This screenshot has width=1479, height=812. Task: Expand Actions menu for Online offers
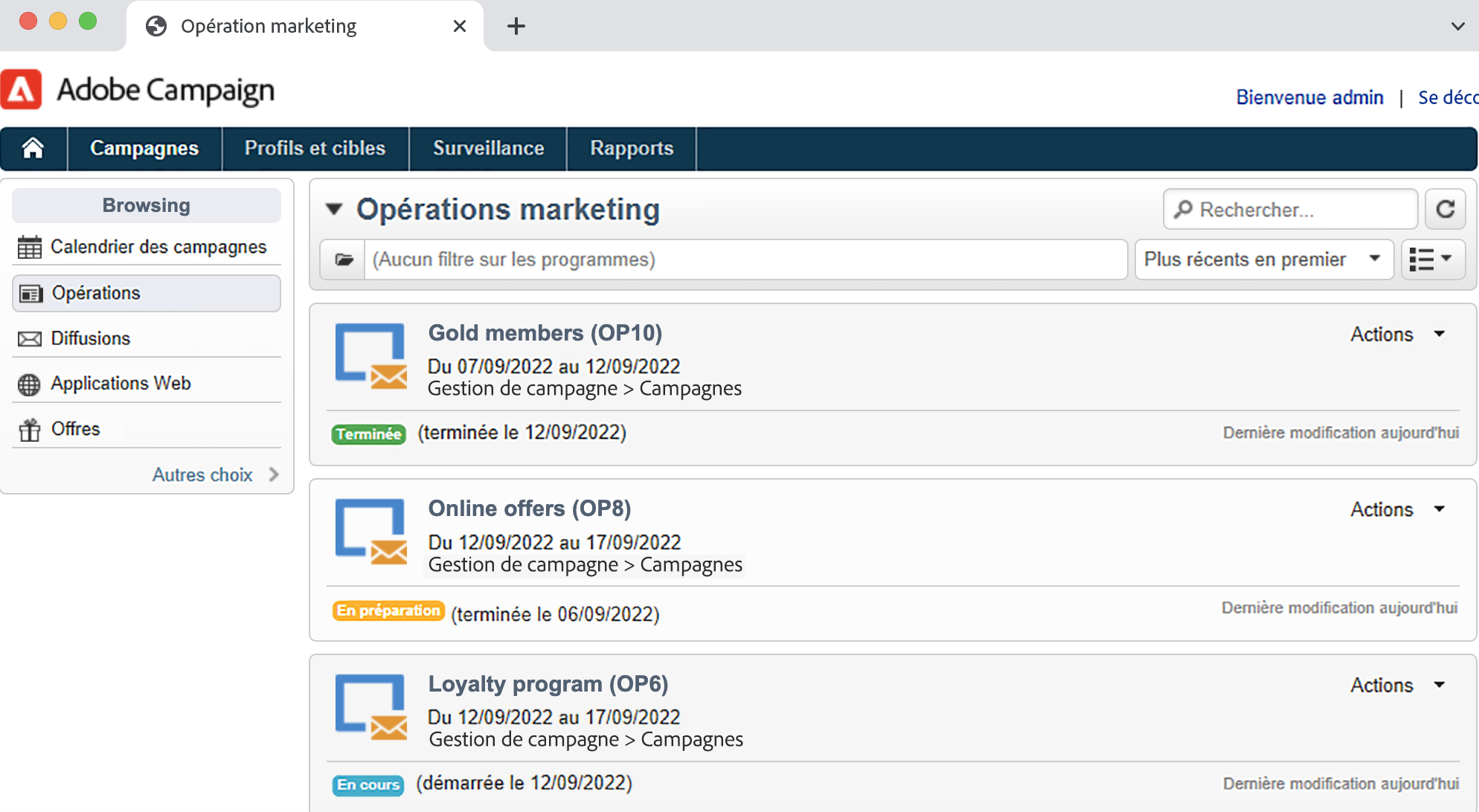(x=1396, y=510)
